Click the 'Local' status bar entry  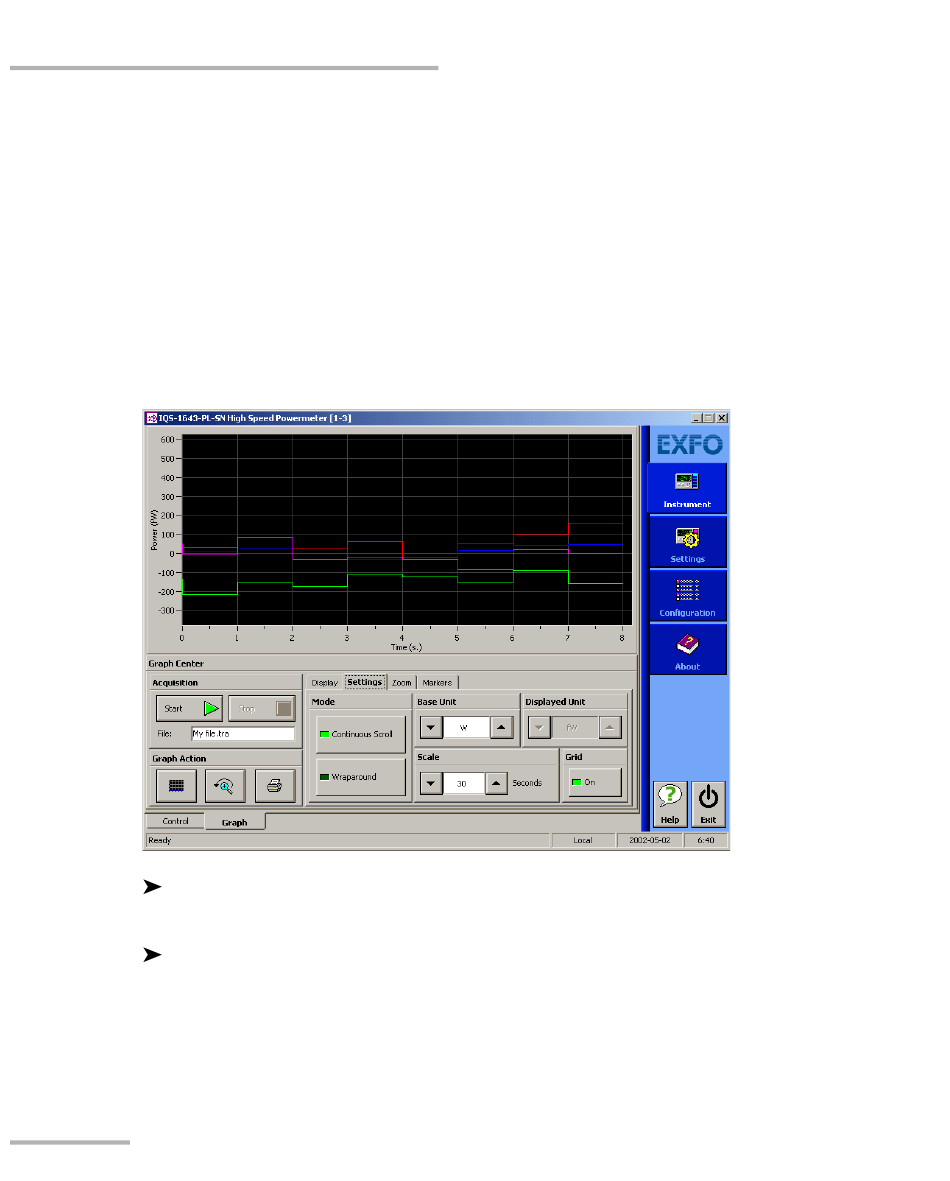pyautogui.click(x=583, y=841)
